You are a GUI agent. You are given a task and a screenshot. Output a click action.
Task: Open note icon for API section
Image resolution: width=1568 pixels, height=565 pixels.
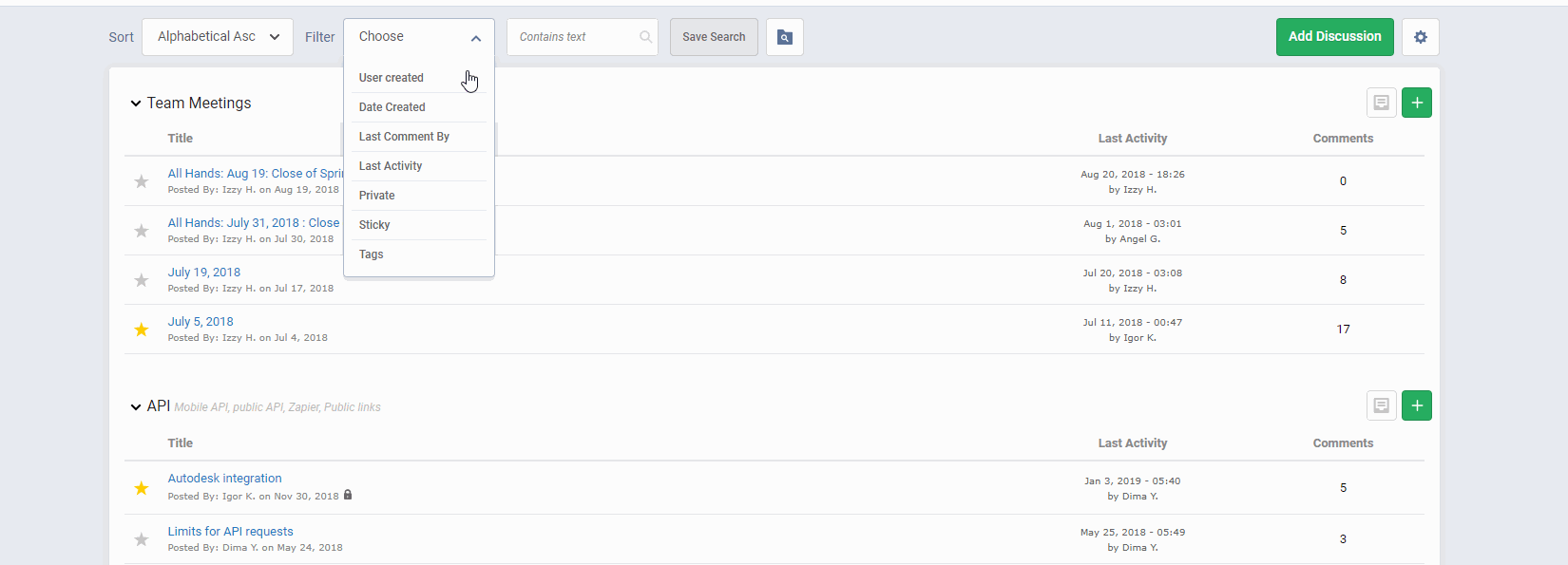point(1381,405)
